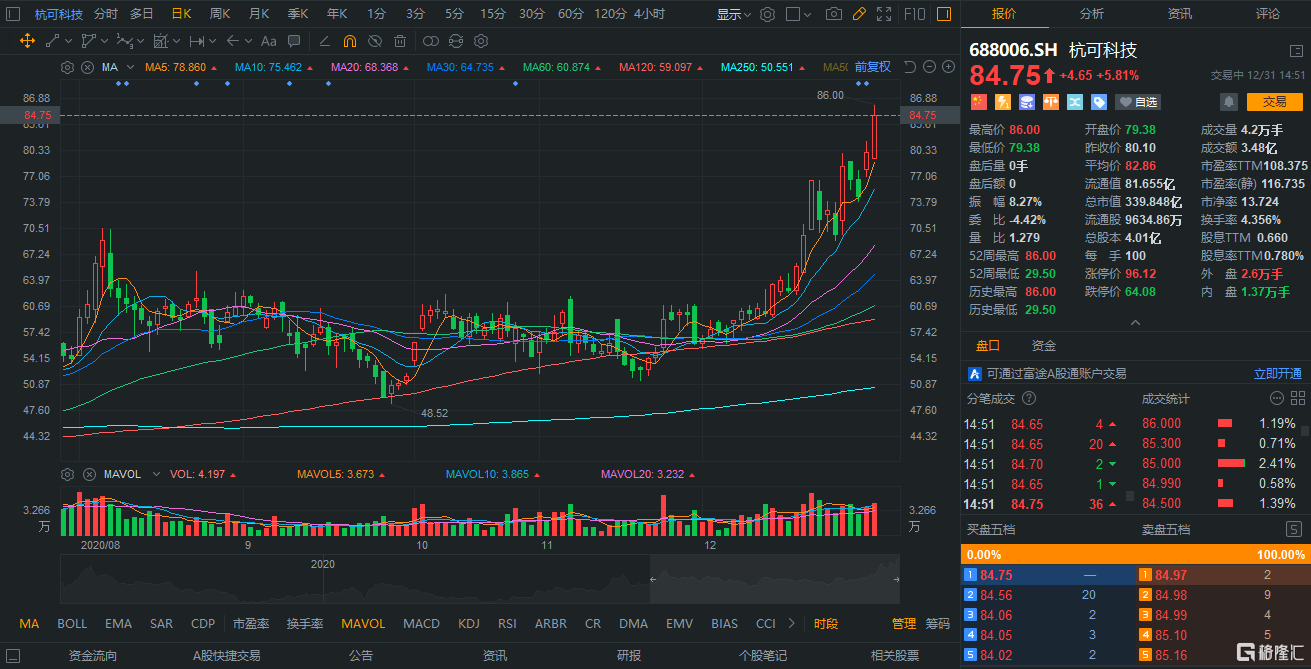Enter fullscreen chart mode
Screen dimensions: 1311x669
tap(882, 14)
